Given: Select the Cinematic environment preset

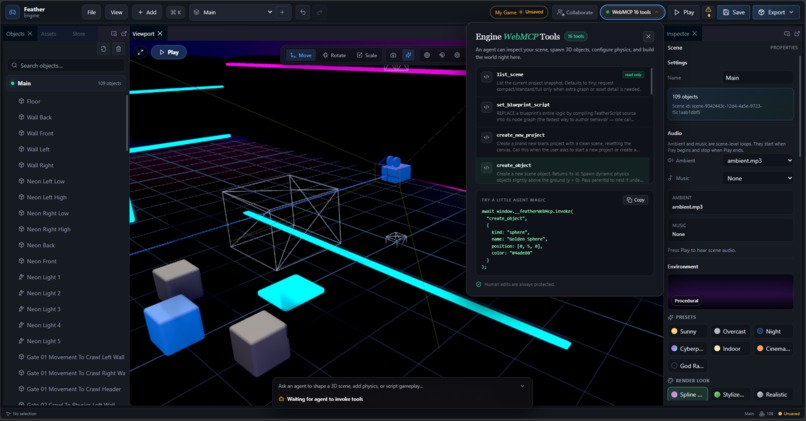Looking at the screenshot, I should tap(773, 349).
